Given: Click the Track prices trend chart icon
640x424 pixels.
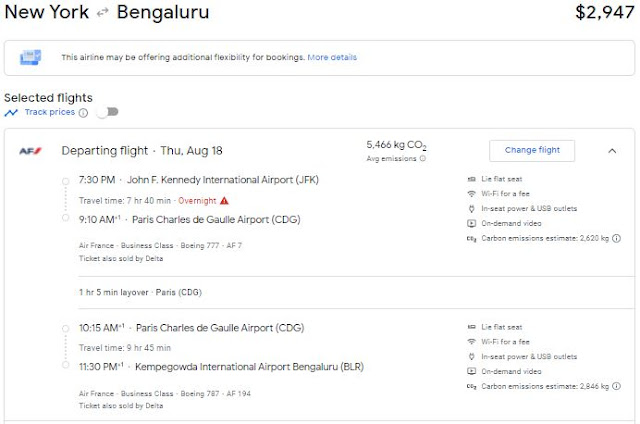Looking at the screenshot, I should click(x=12, y=112).
